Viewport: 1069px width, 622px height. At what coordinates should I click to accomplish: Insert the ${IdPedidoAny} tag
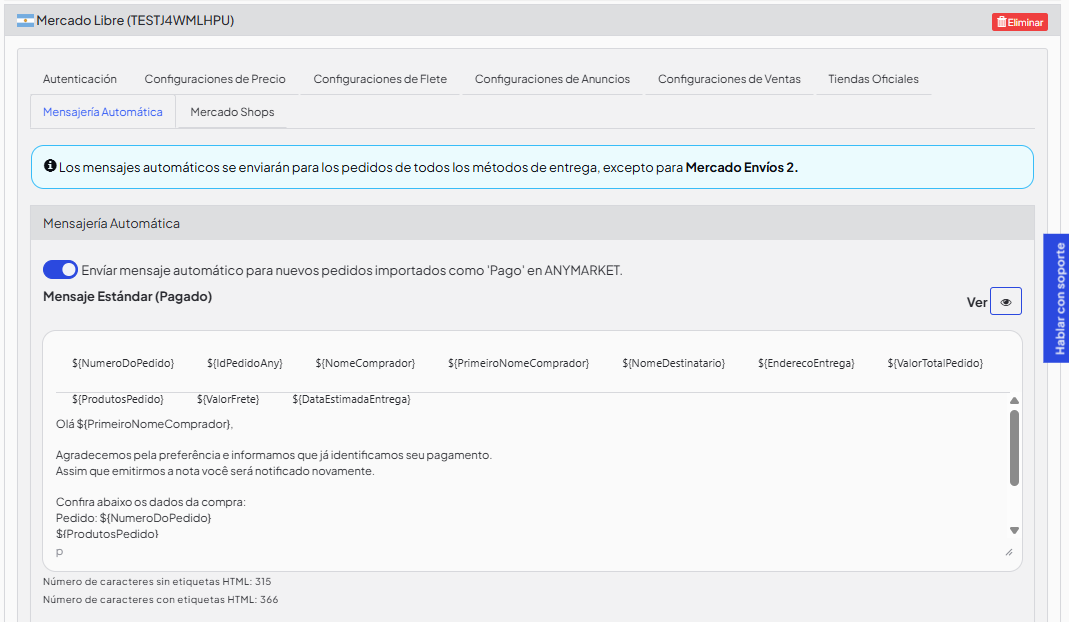[x=245, y=364]
